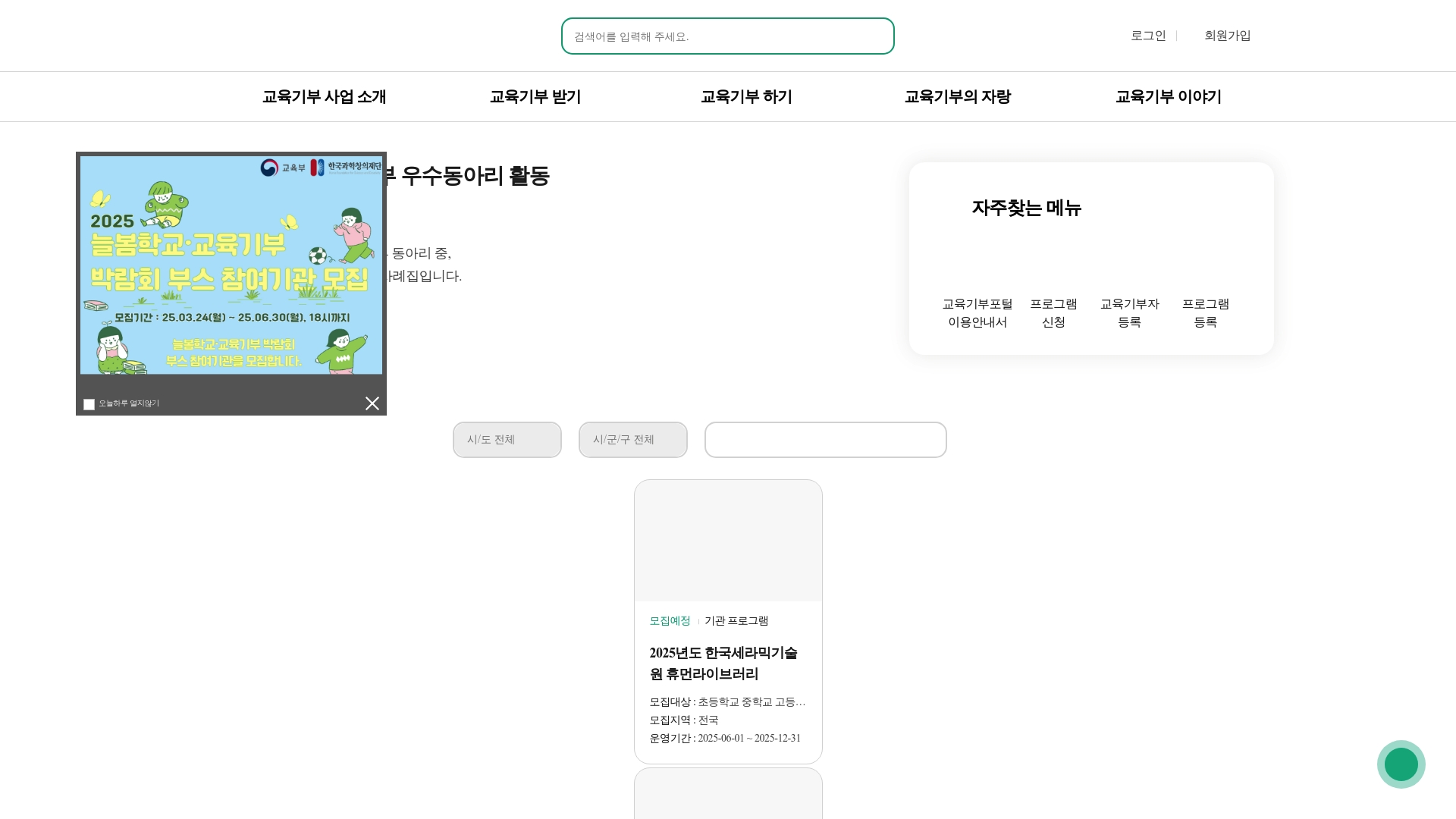Click the empty keyword search field beside dropdowns

(826, 440)
